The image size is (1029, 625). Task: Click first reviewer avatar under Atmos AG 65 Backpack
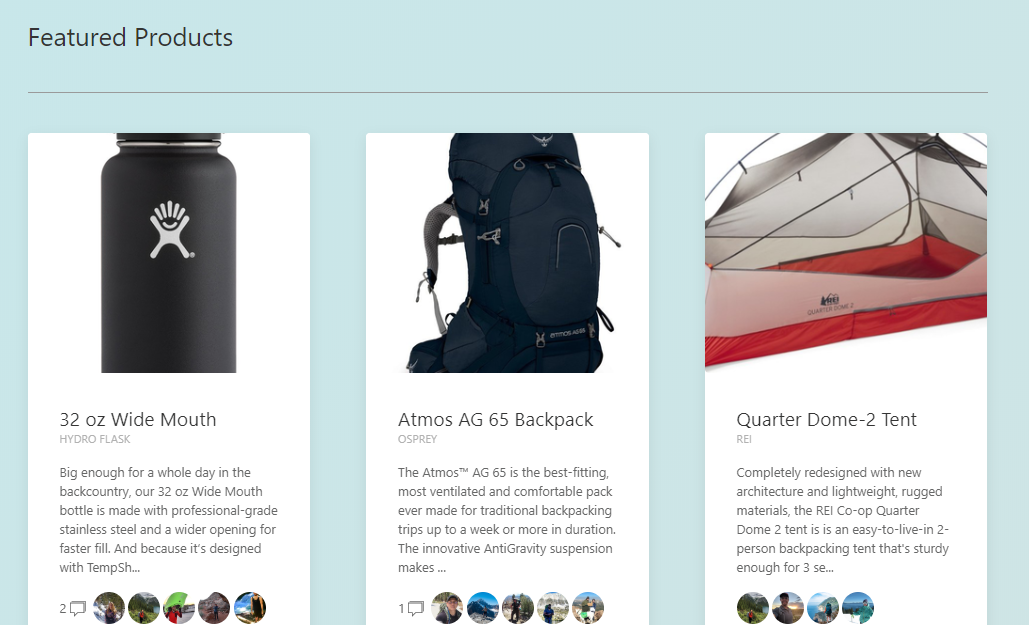[447, 608]
